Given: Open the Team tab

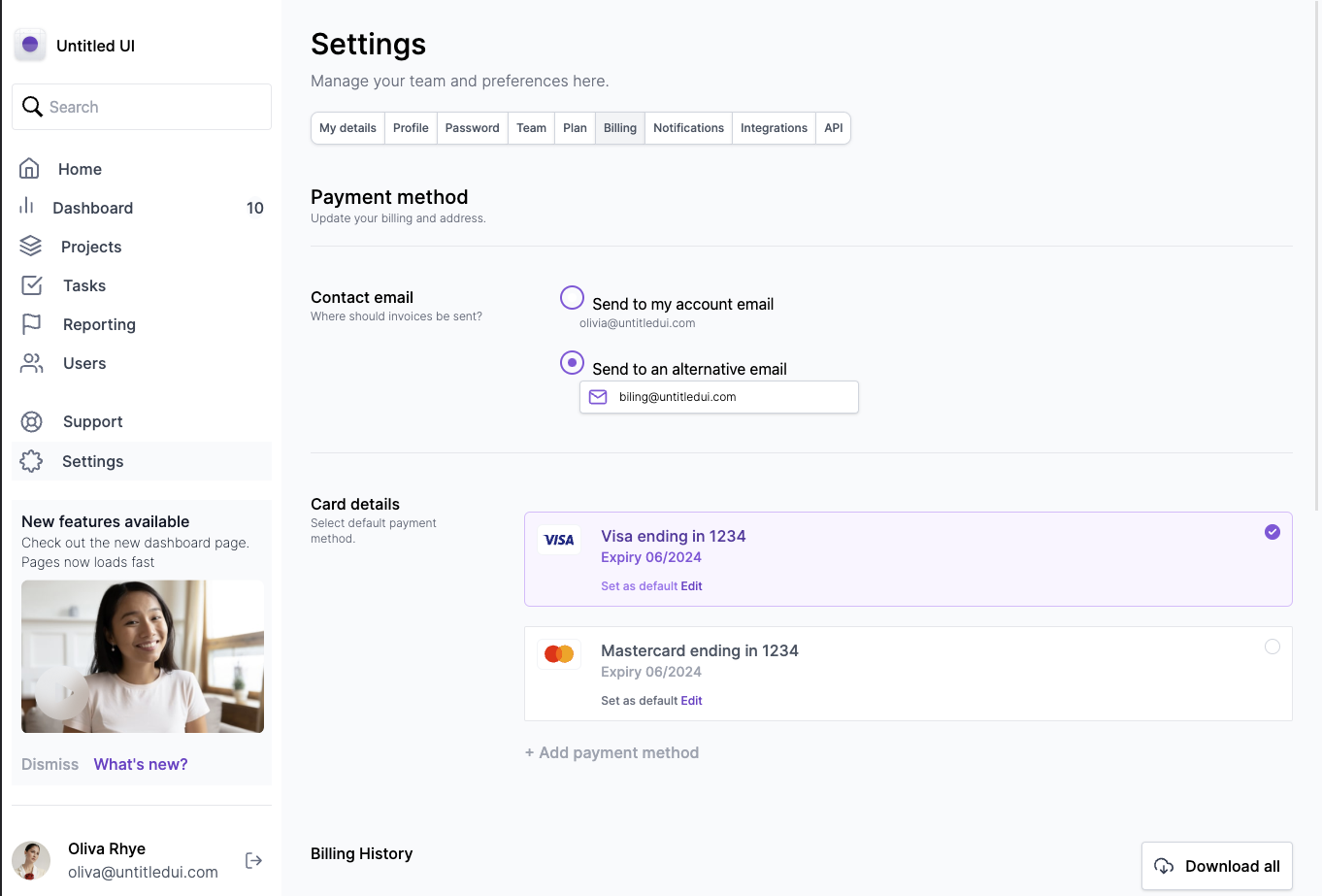Looking at the screenshot, I should (x=531, y=127).
